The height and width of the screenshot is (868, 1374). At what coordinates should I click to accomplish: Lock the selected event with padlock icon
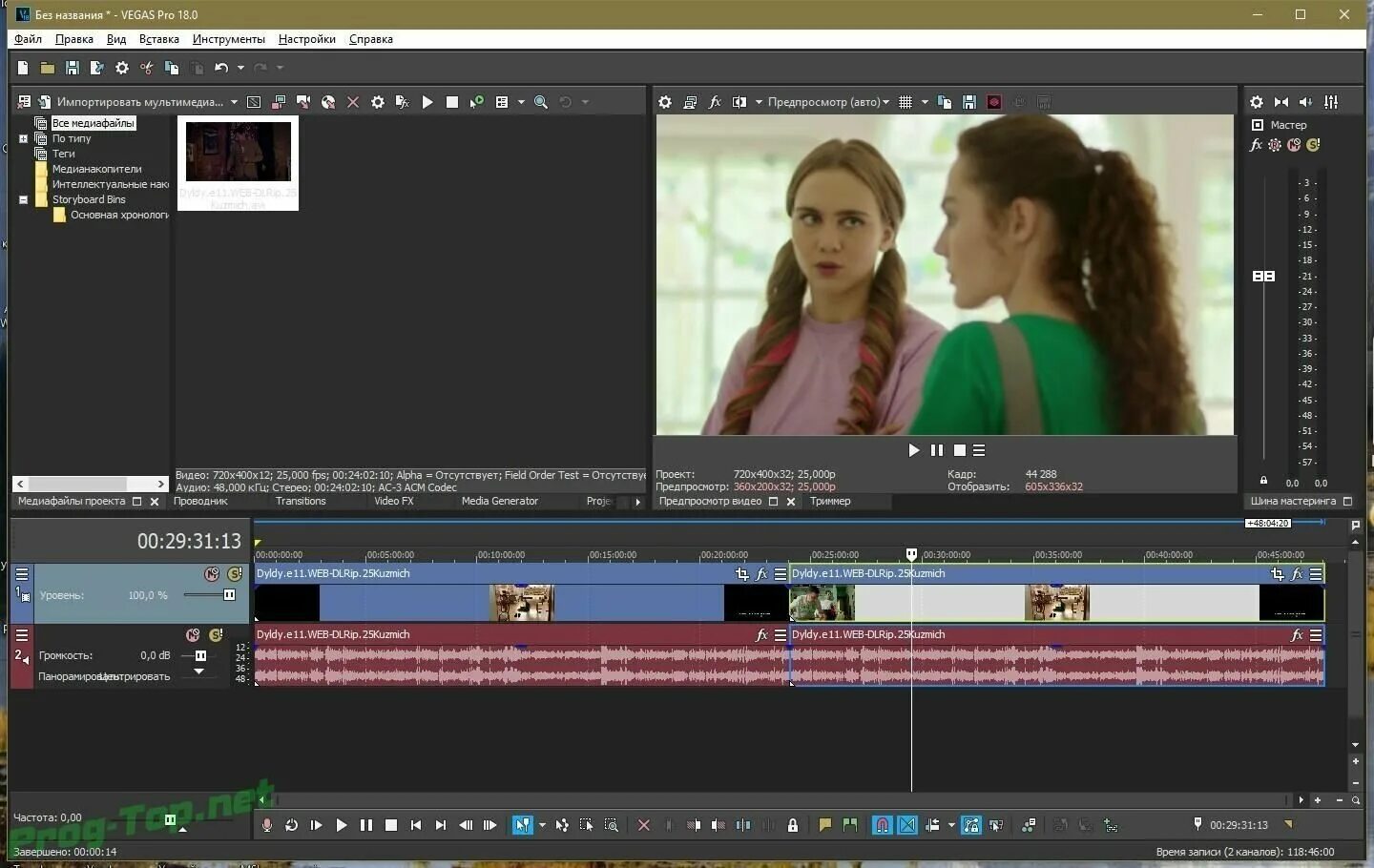click(x=793, y=824)
